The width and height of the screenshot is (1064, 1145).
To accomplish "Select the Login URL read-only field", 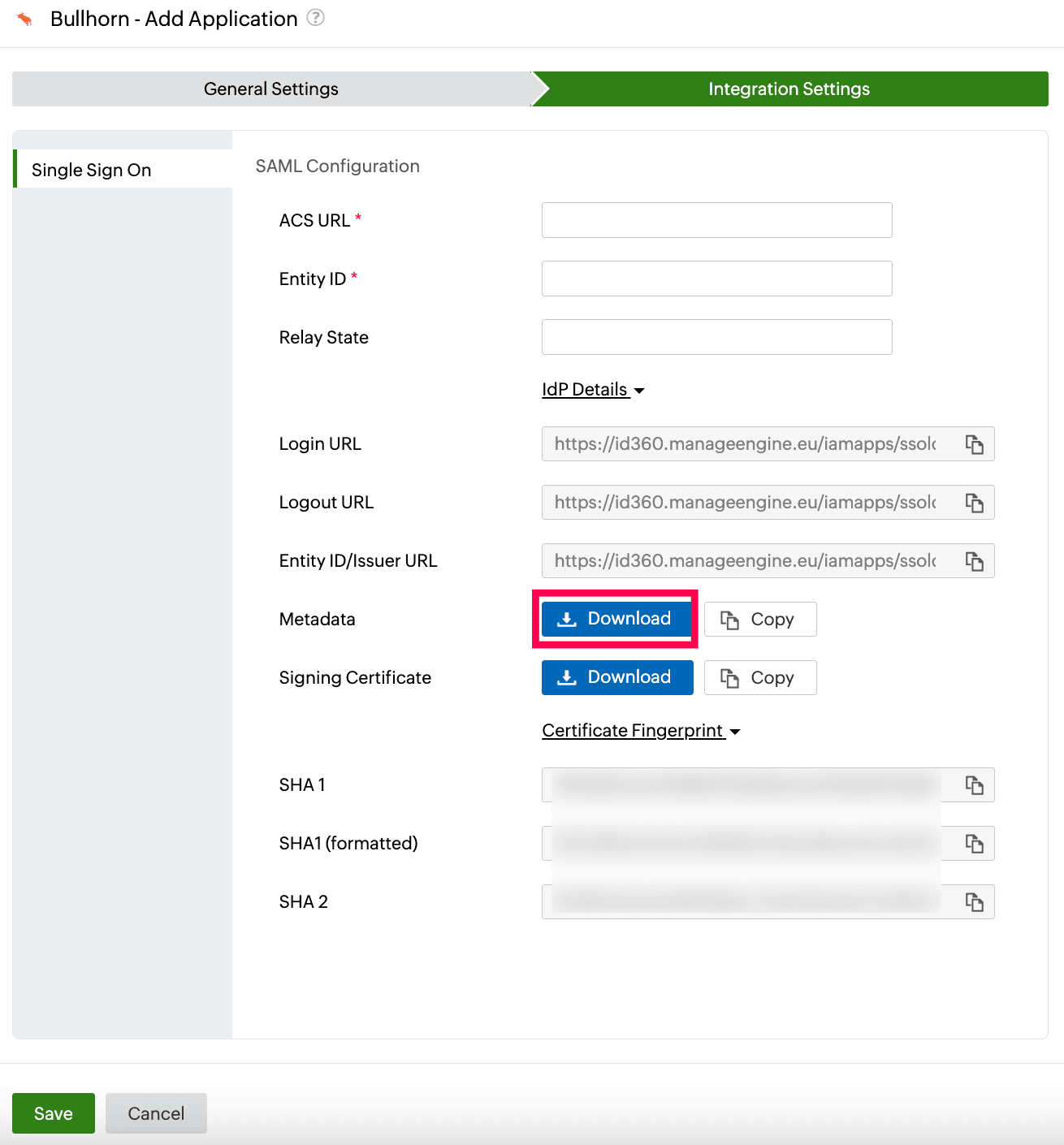I will (x=768, y=444).
